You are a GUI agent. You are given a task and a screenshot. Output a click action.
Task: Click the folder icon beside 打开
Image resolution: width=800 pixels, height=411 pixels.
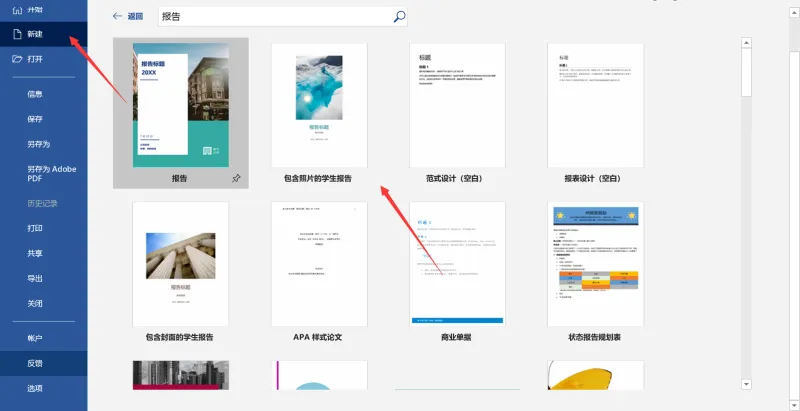pyautogui.click(x=17, y=59)
